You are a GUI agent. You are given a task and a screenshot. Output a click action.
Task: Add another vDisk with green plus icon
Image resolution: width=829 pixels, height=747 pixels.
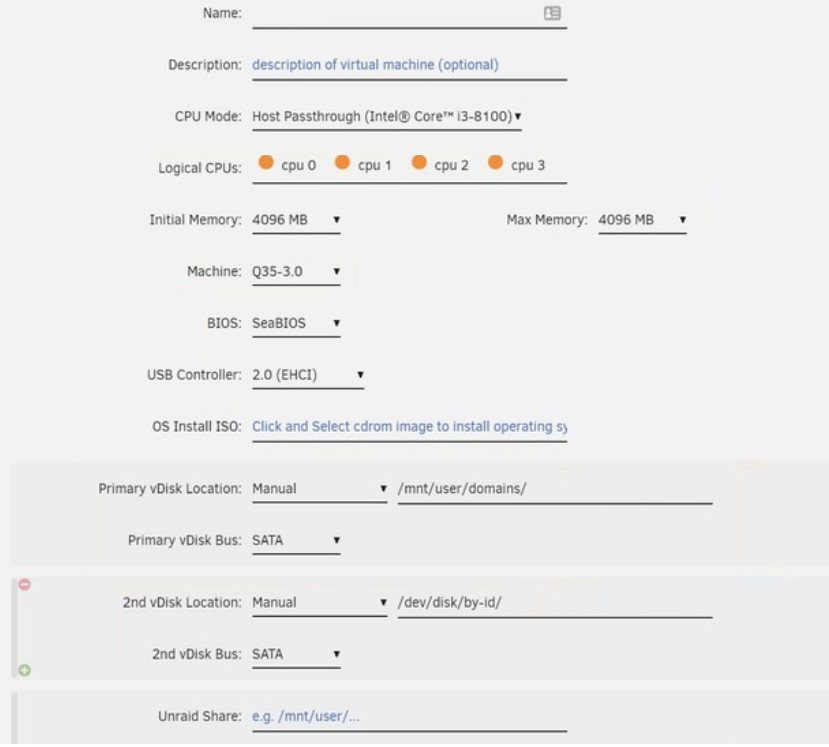24,670
